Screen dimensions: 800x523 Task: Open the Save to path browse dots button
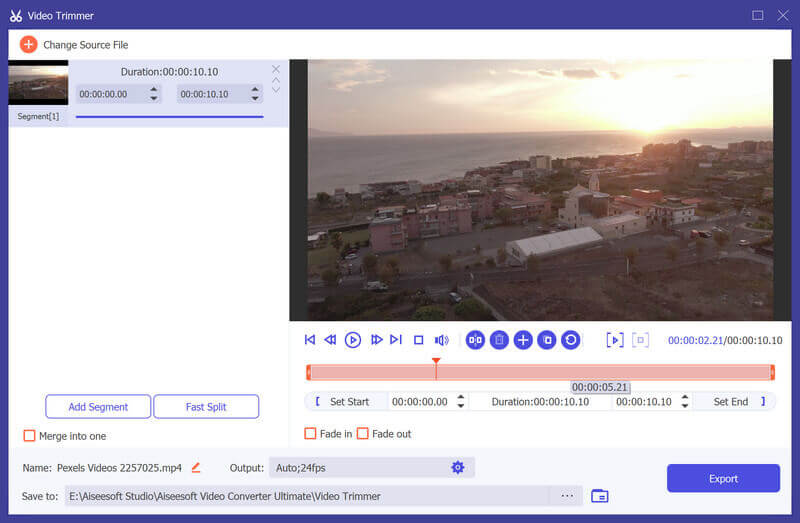click(x=567, y=496)
